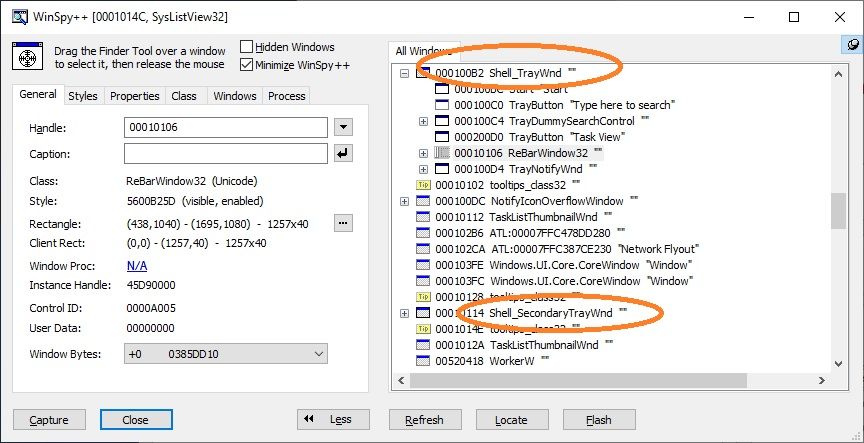Expand the NotifyIconOverflowWindow node
This screenshot has width=864, height=443.
point(404,202)
